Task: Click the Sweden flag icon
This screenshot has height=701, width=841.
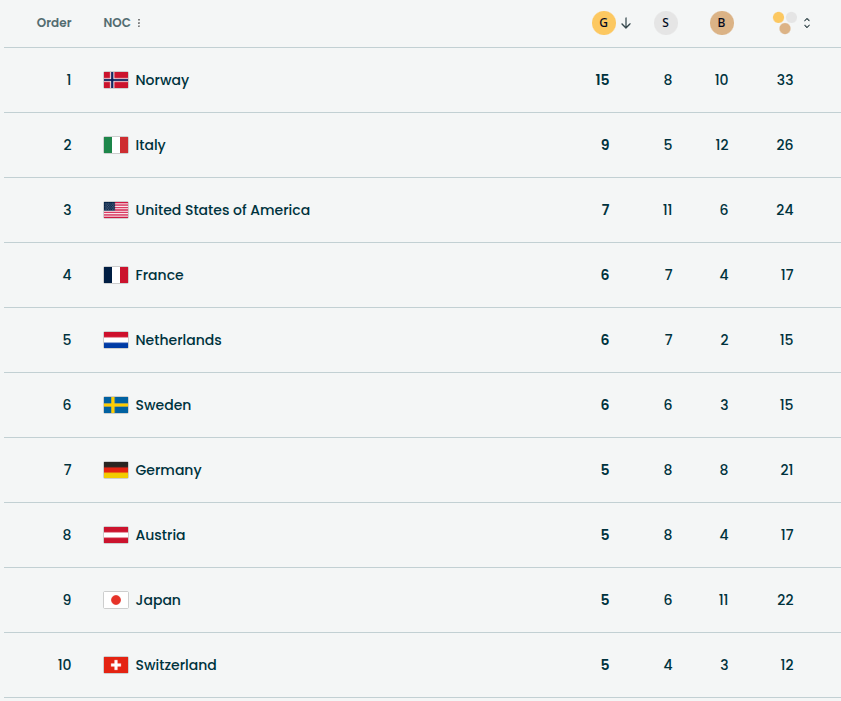Action: pyautogui.click(x=116, y=405)
